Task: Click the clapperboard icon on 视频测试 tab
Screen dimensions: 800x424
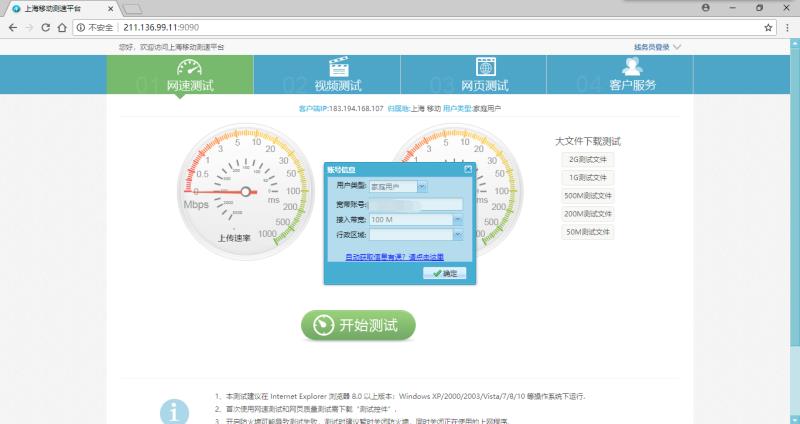Action: click(339, 67)
